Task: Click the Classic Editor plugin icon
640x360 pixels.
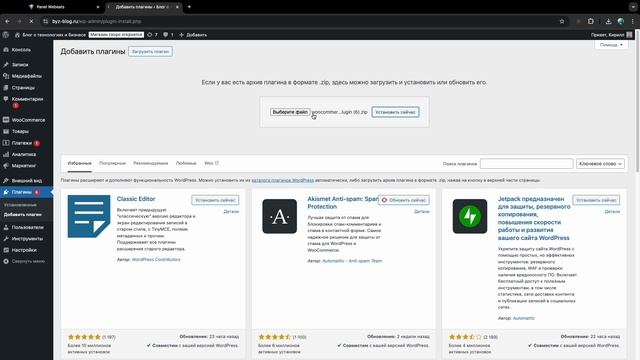Action: (x=89, y=216)
